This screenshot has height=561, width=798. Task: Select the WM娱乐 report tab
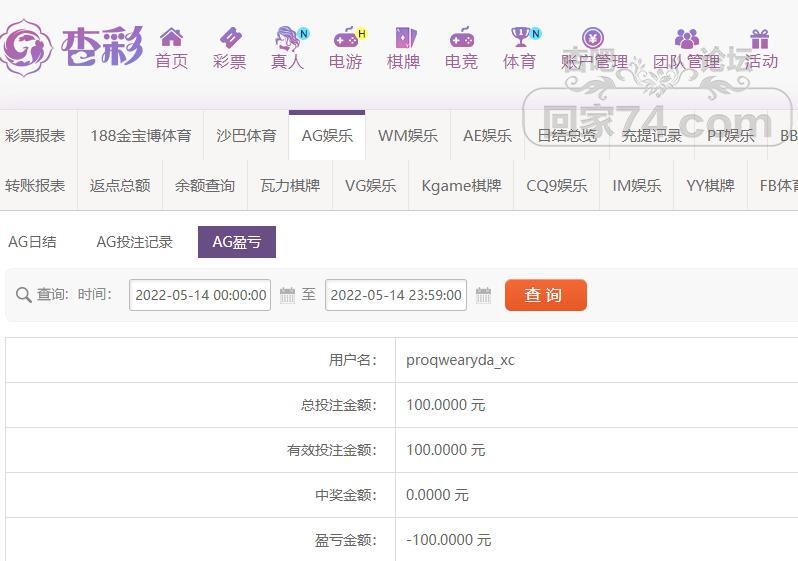coord(408,135)
